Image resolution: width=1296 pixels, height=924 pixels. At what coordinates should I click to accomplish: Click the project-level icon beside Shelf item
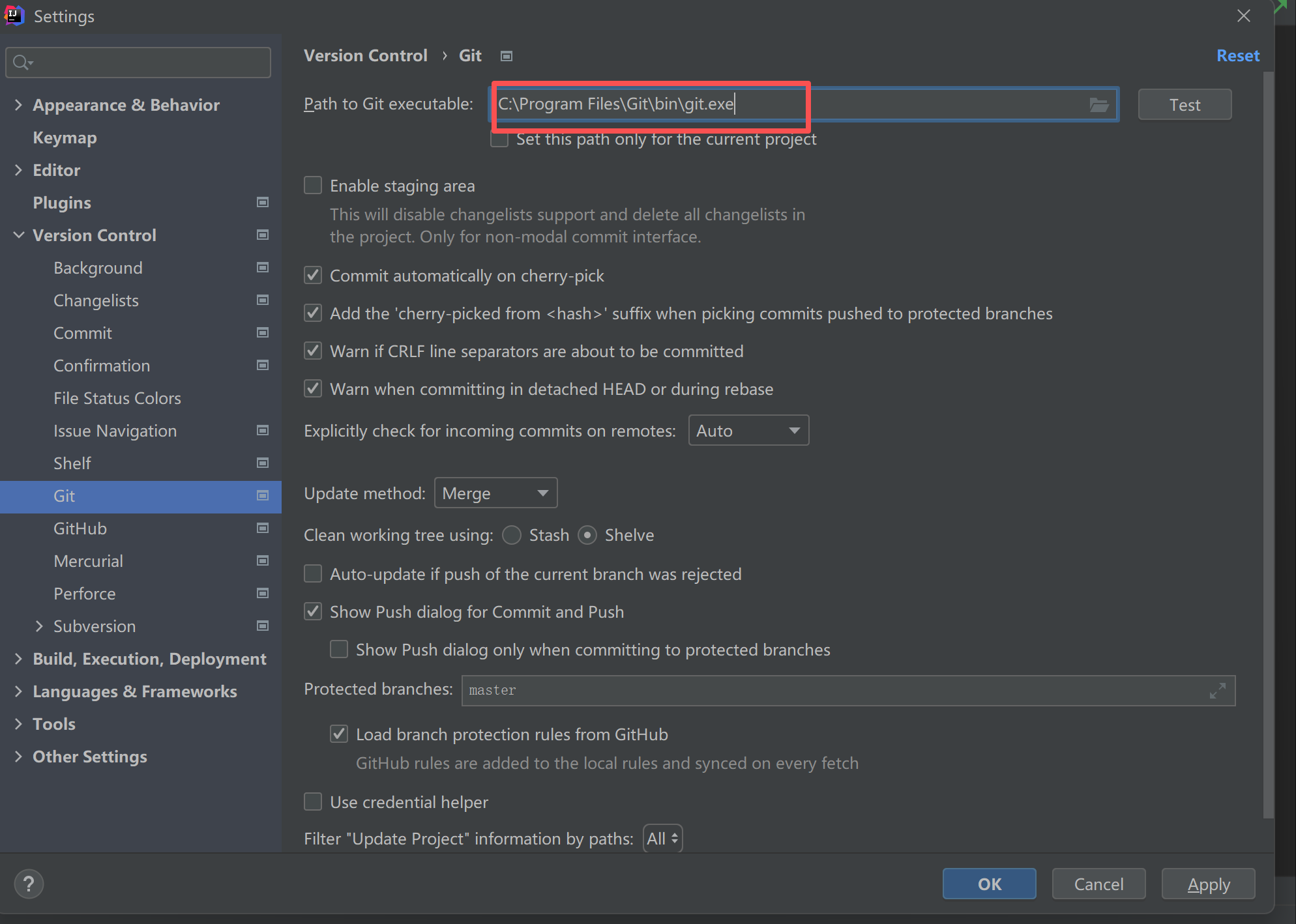click(x=263, y=463)
